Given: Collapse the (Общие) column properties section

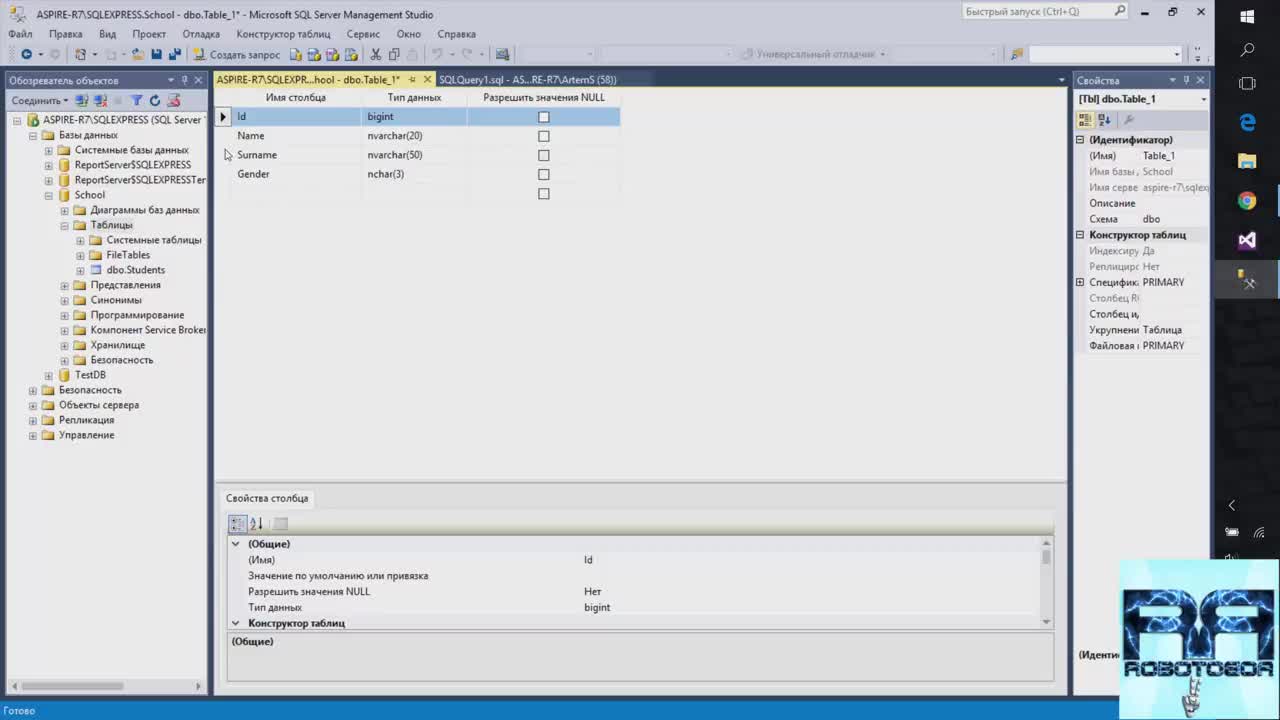Looking at the screenshot, I should click(236, 544).
